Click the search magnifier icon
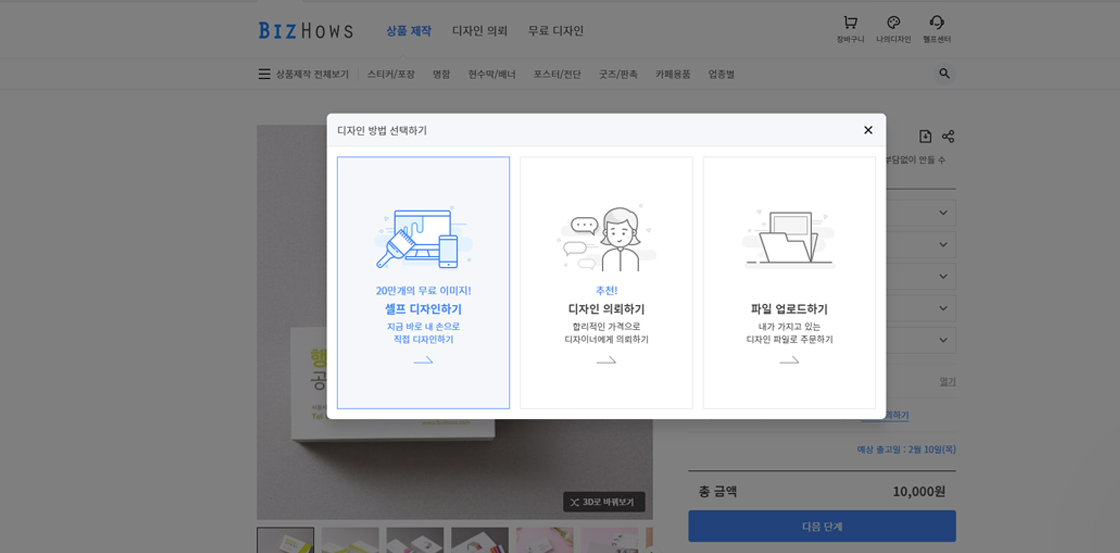Viewport: 1120px width, 553px height. (944, 74)
